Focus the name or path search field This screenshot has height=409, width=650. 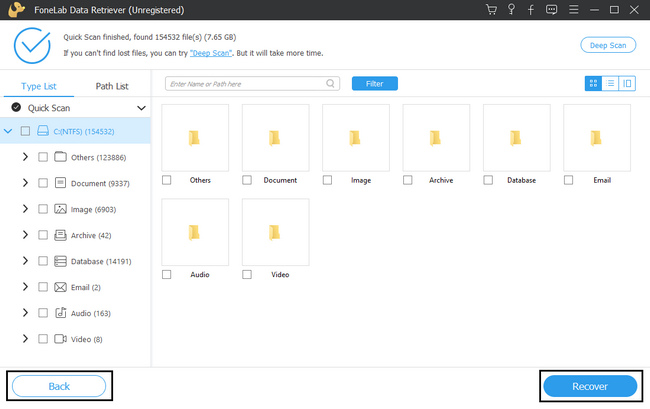252,84
